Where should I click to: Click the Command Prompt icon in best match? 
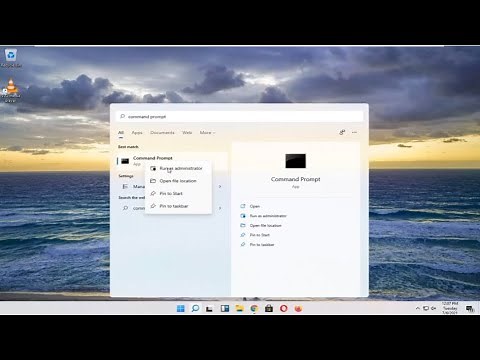click(x=125, y=161)
